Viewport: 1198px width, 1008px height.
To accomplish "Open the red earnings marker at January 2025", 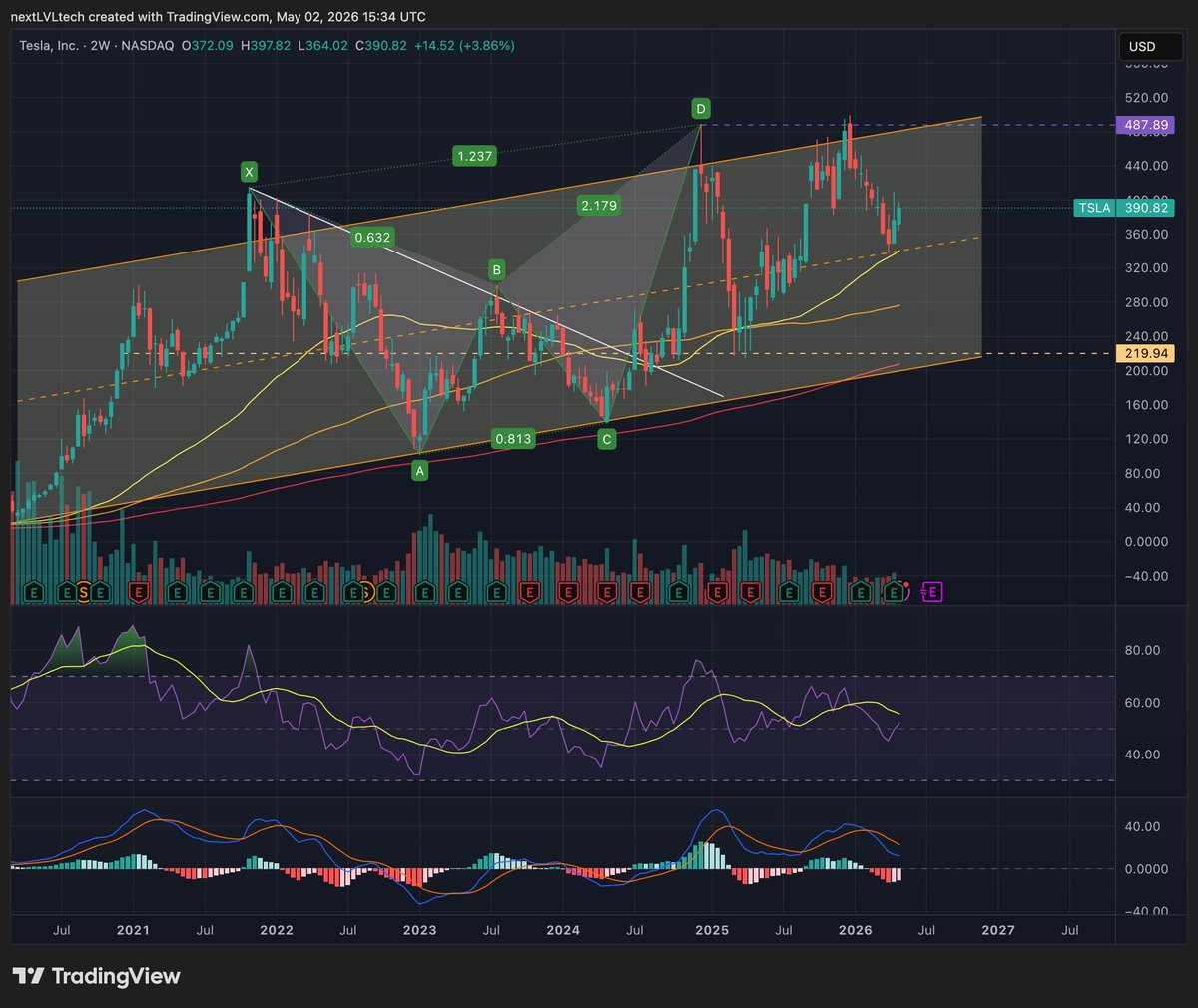I will (716, 592).
